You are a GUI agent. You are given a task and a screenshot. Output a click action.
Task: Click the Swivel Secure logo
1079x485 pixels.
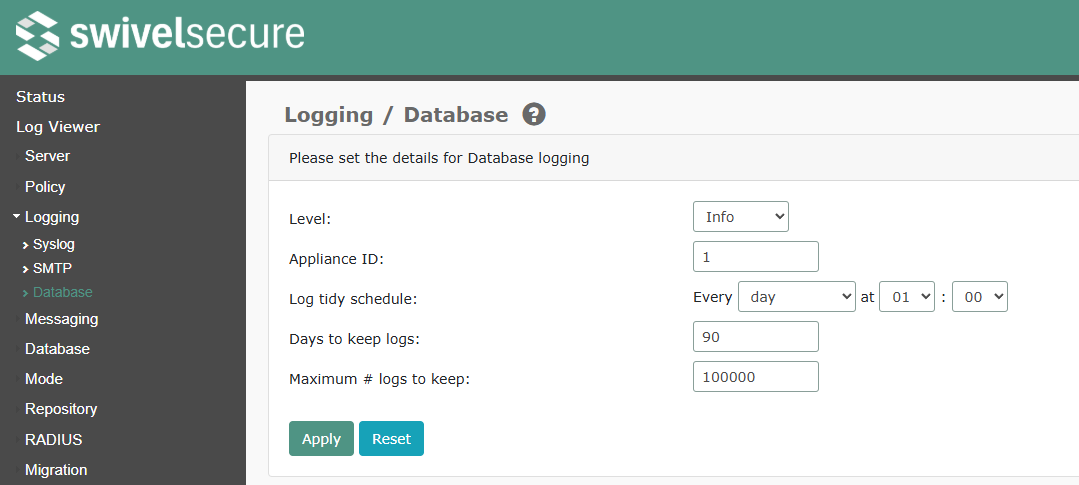(x=160, y=35)
